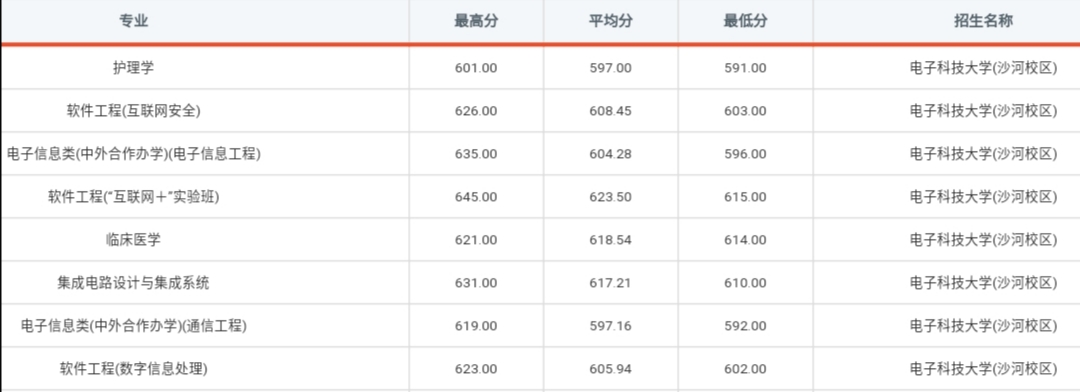Click highest score 601.00
Image resolution: width=1080 pixels, height=392 pixels.
(x=475, y=68)
